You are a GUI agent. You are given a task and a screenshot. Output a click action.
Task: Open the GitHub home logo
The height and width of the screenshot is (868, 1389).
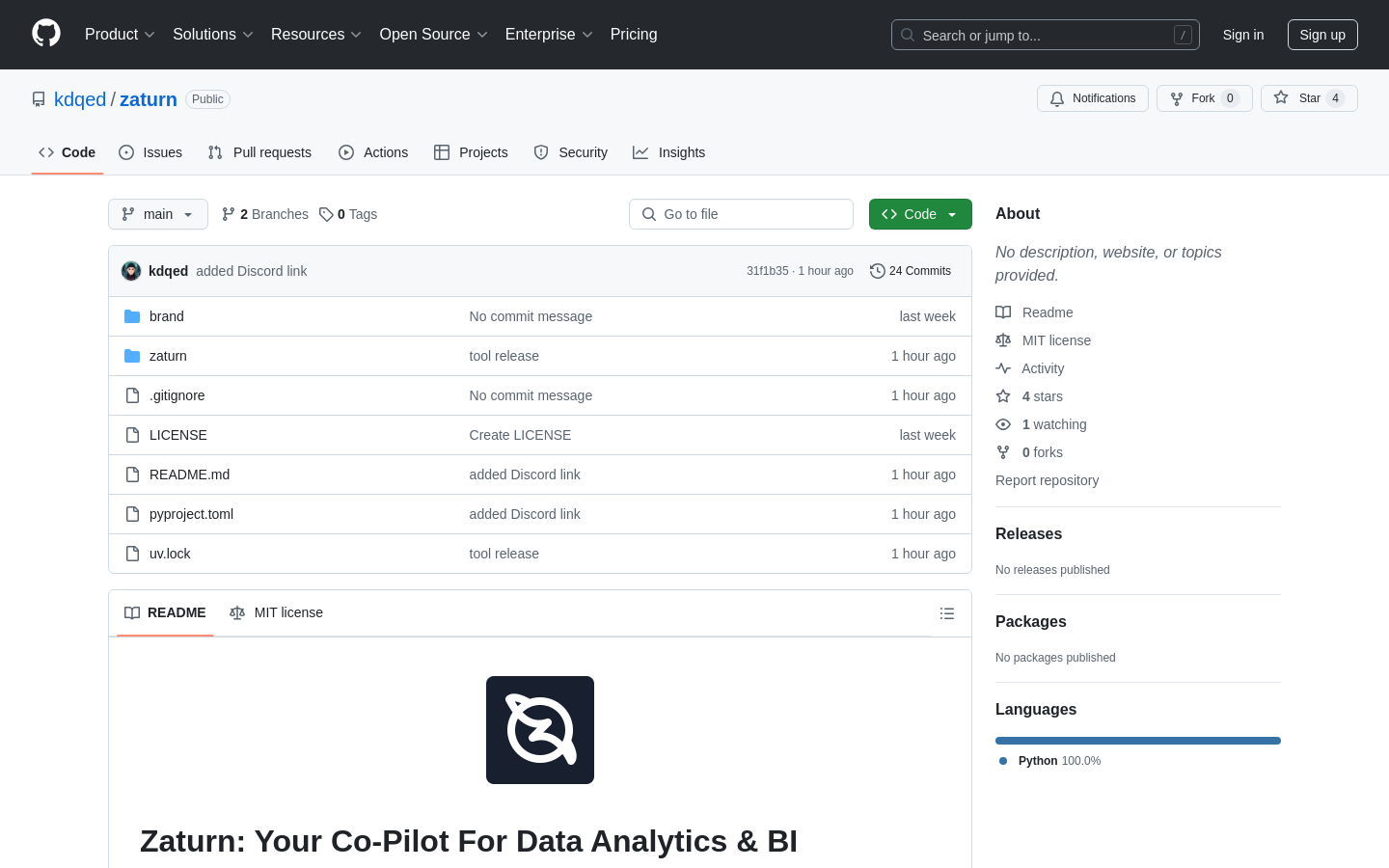[x=46, y=34]
